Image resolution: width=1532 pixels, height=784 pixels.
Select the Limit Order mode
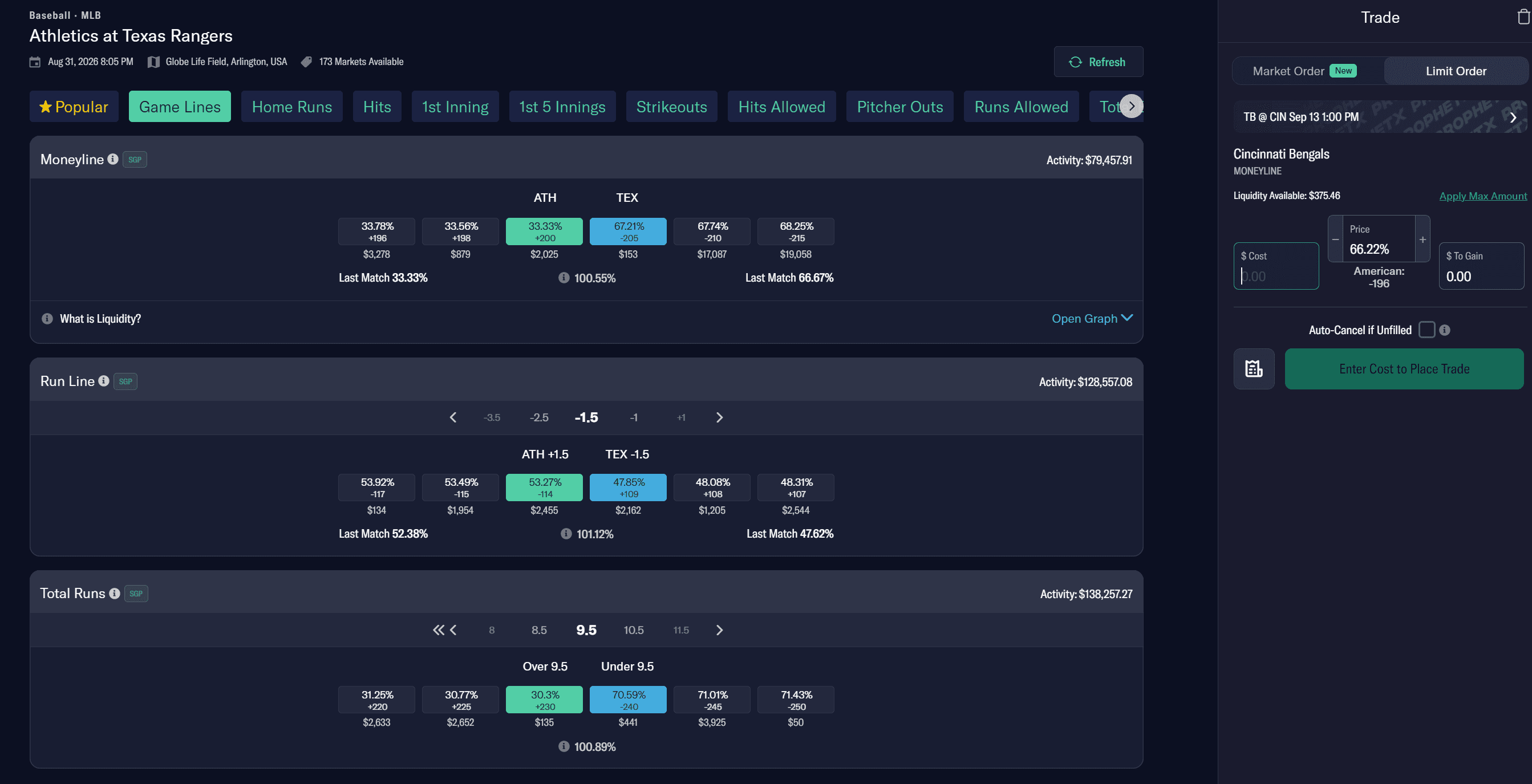click(x=1455, y=71)
